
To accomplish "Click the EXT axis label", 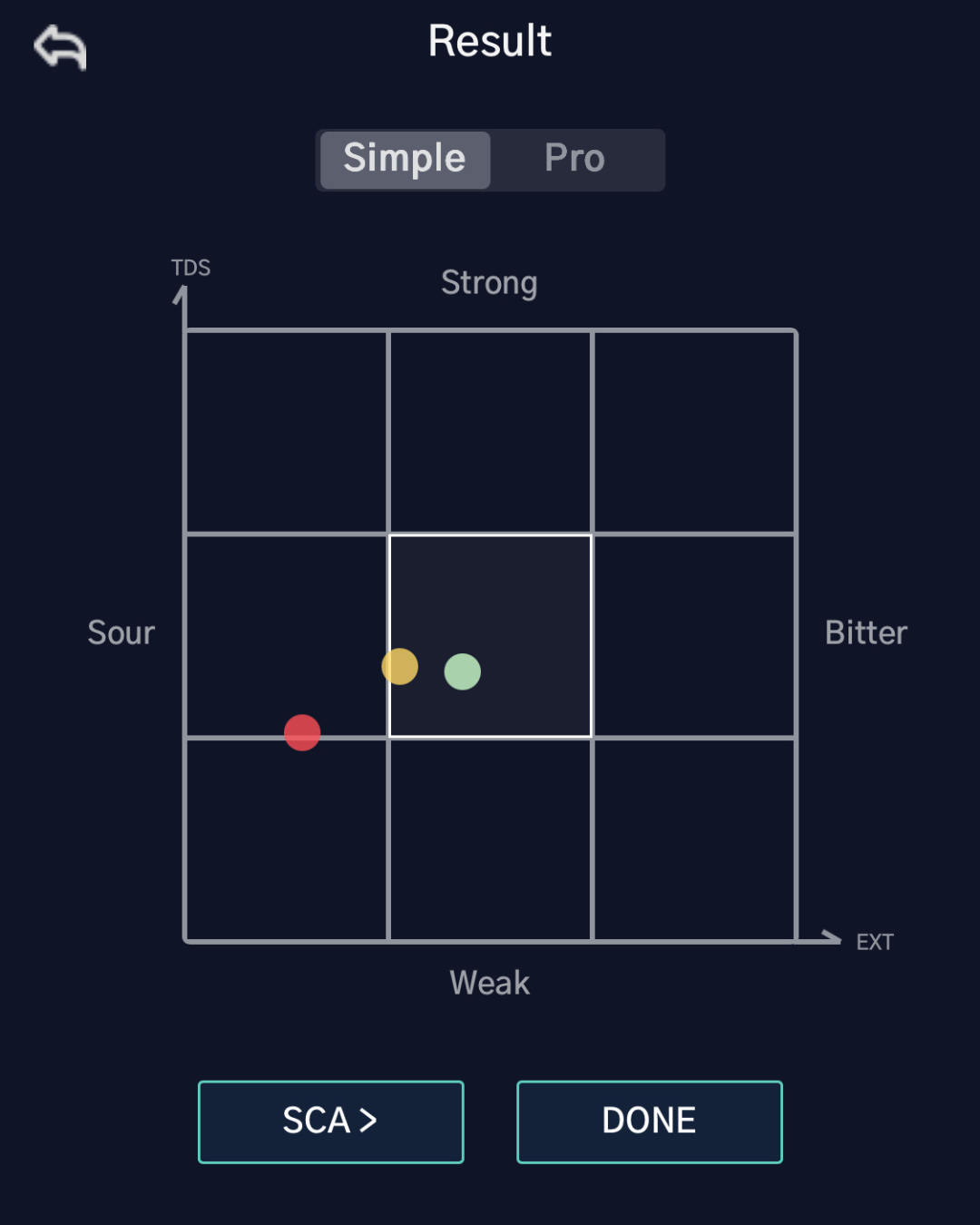I will [x=875, y=942].
